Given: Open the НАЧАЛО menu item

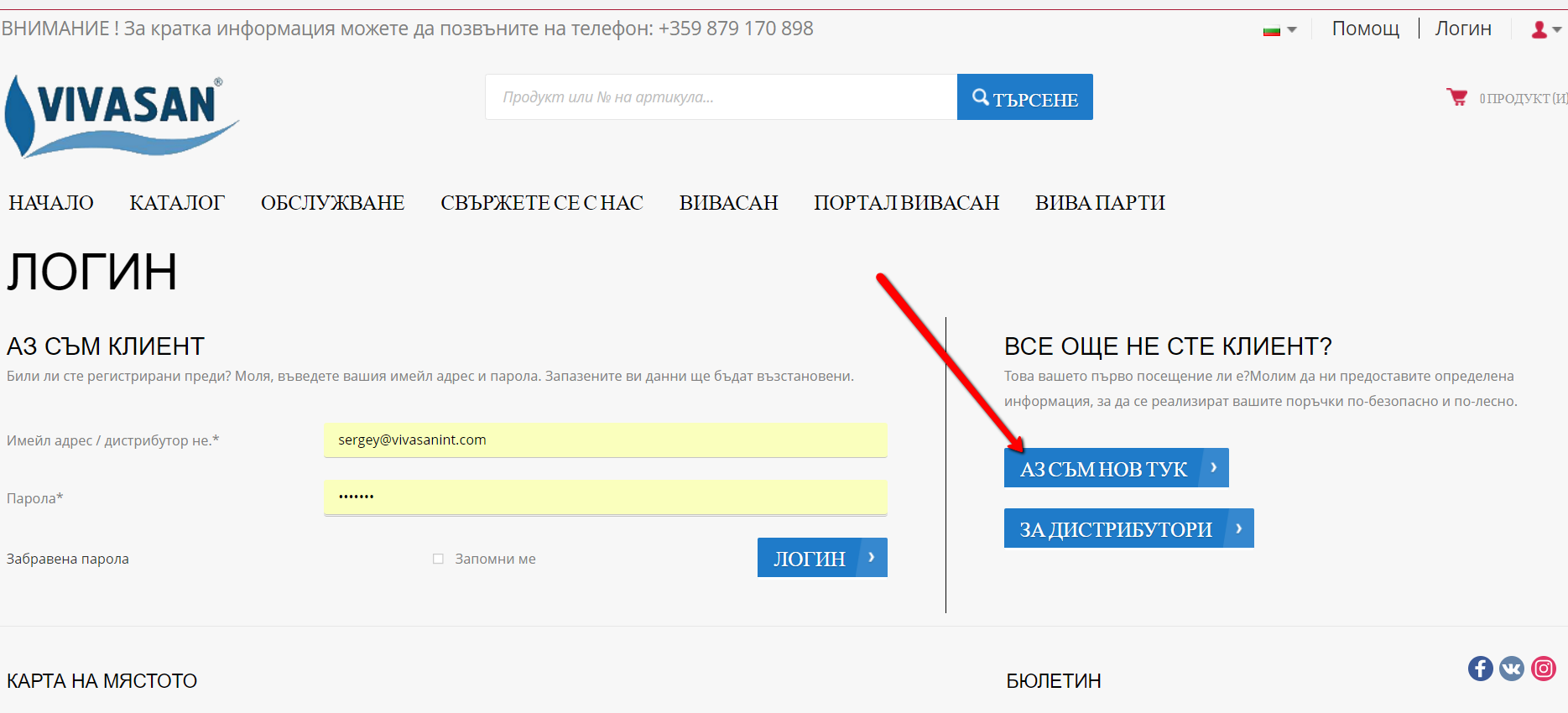Looking at the screenshot, I should [x=51, y=203].
